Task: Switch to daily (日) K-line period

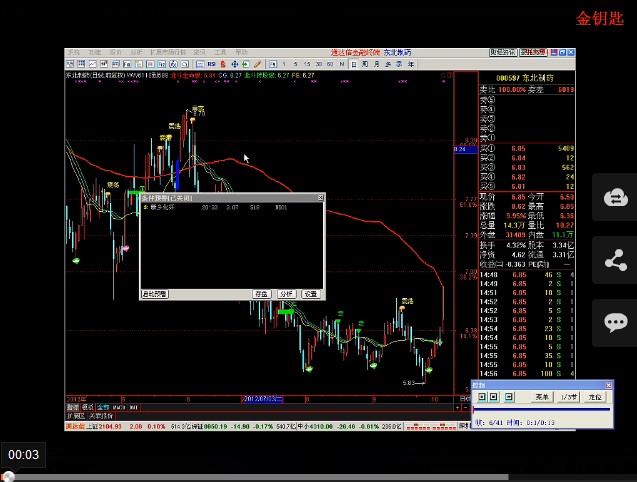Action: tap(354, 64)
